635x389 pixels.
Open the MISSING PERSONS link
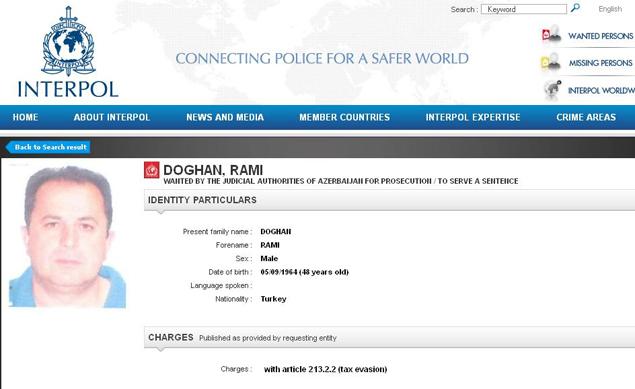coord(601,63)
